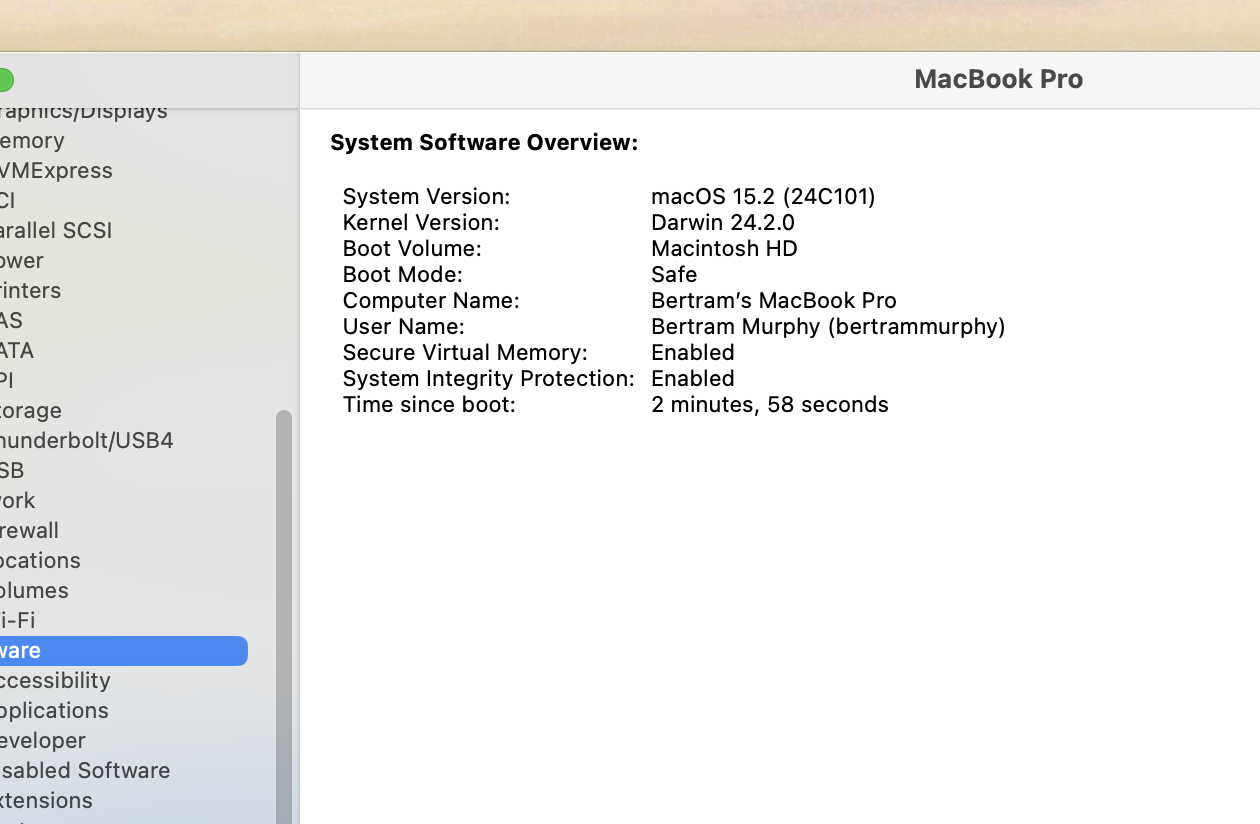Select the PCI sidebar entry

tap(8, 200)
